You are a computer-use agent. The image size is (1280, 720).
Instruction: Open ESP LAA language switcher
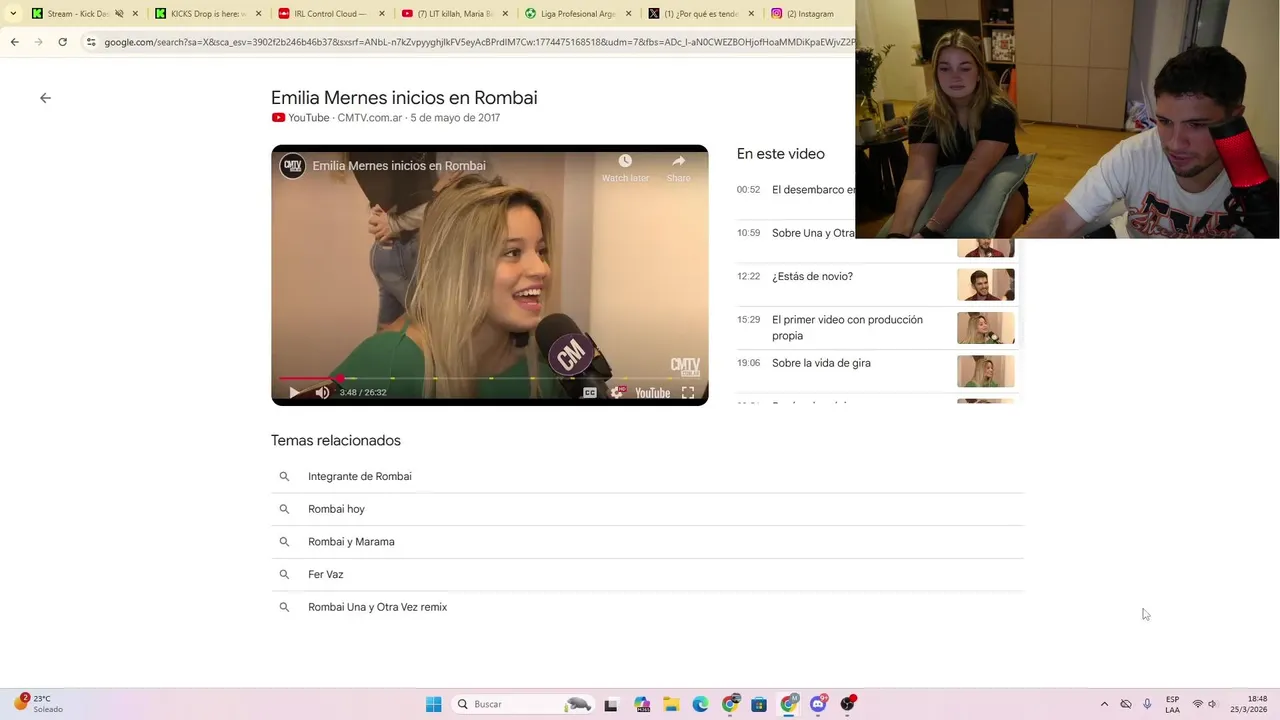[1172, 704]
